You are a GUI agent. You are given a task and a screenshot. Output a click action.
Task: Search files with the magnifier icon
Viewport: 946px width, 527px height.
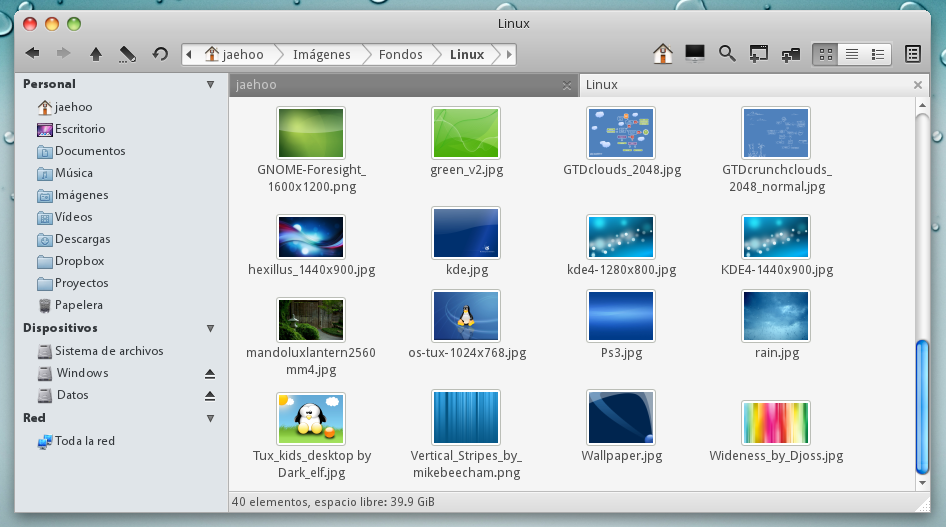coord(727,54)
